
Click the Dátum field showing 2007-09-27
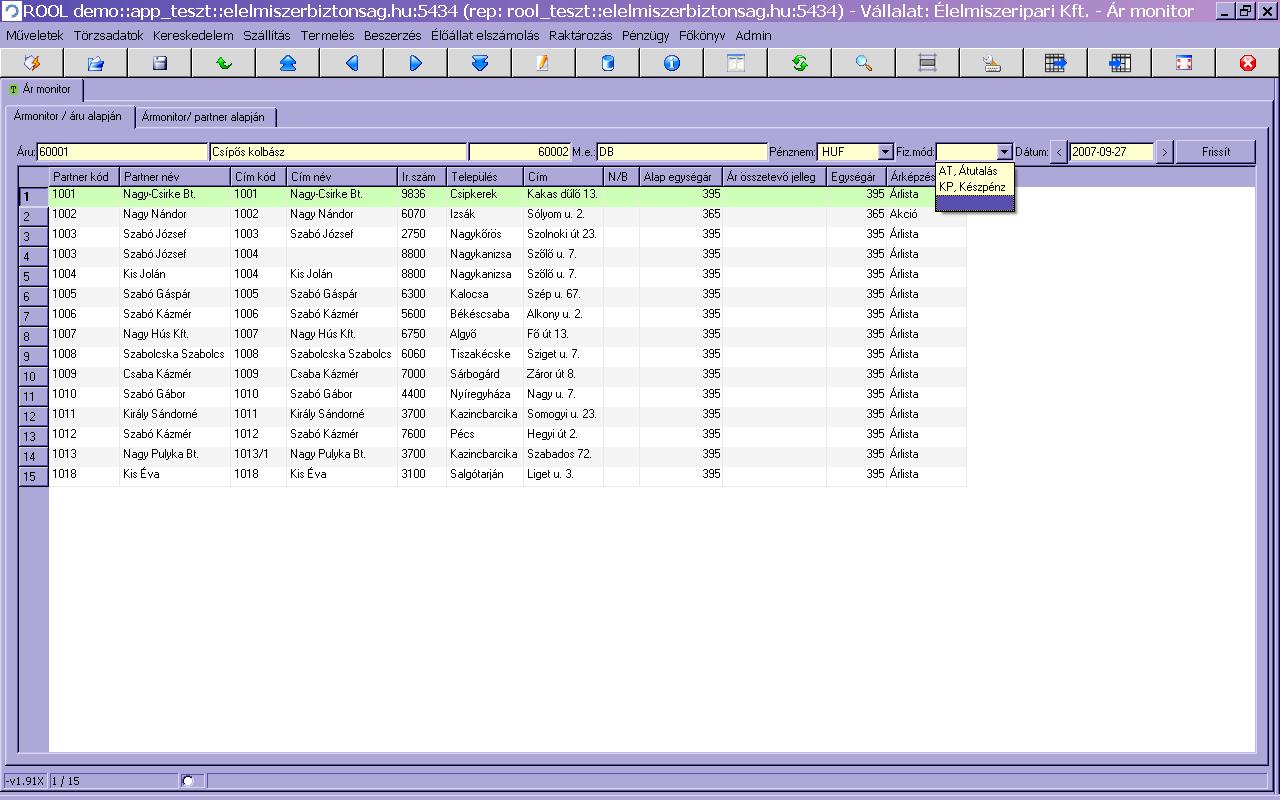point(1111,152)
